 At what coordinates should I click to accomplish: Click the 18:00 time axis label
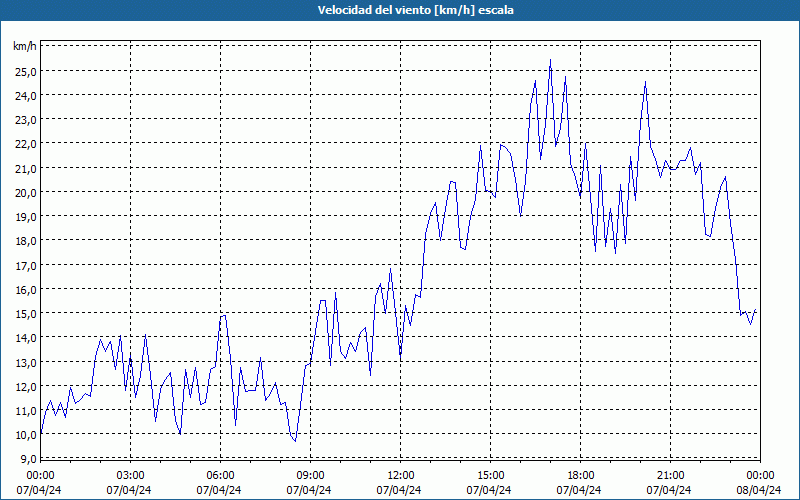[x=581, y=476]
